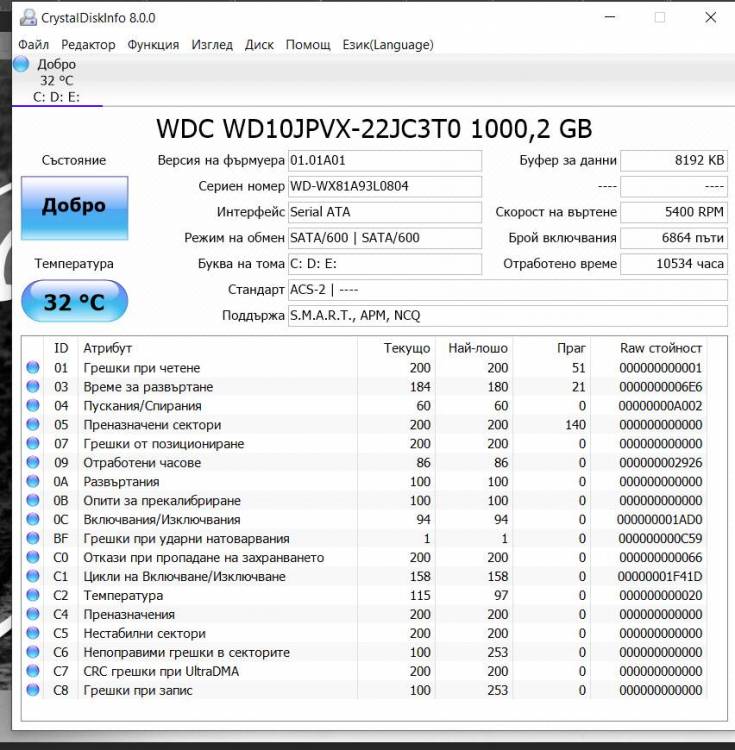Click the Праг column header

pos(551,348)
